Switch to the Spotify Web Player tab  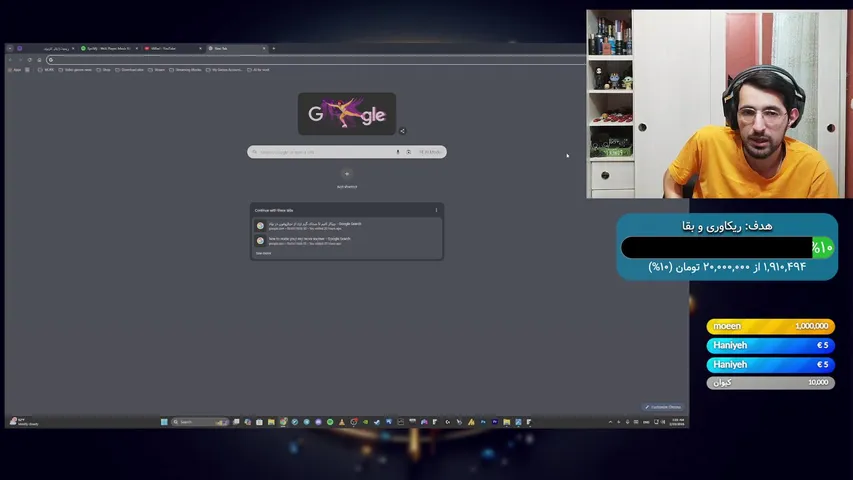click(108, 48)
